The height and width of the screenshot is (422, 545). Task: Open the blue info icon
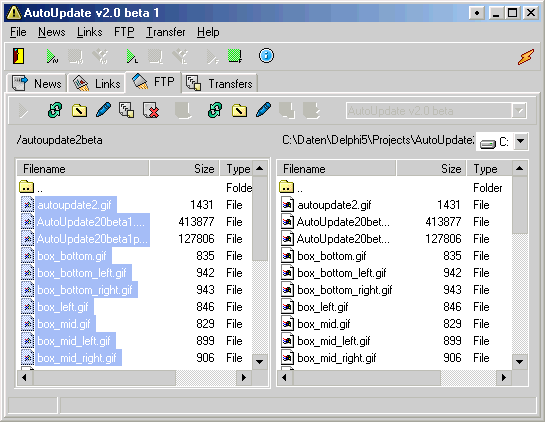coord(266,56)
